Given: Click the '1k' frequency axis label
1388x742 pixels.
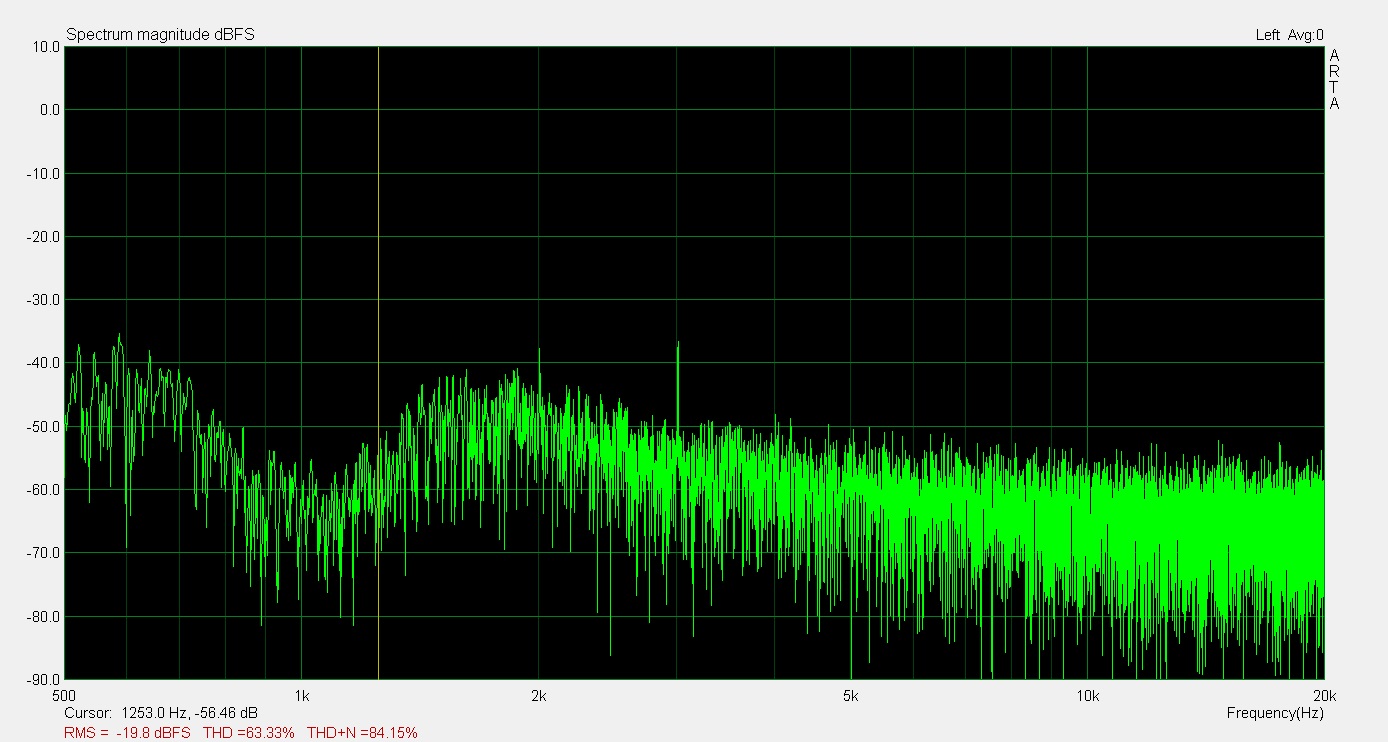Looking at the screenshot, I should [x=302, y=696].
